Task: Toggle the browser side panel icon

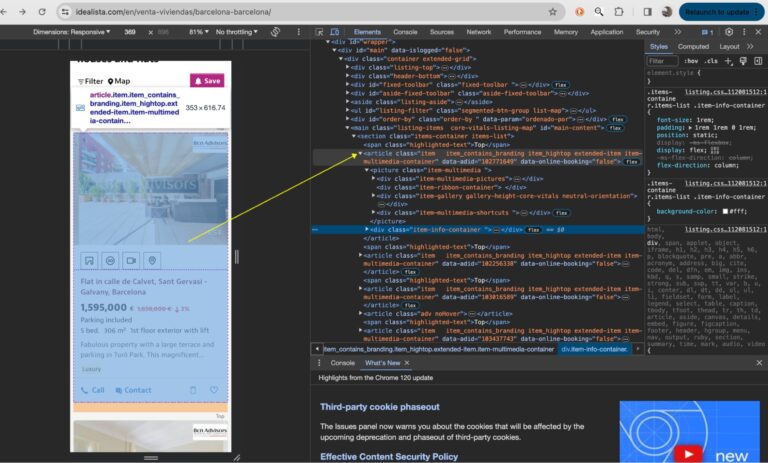Action: click(x=647, y=12)
